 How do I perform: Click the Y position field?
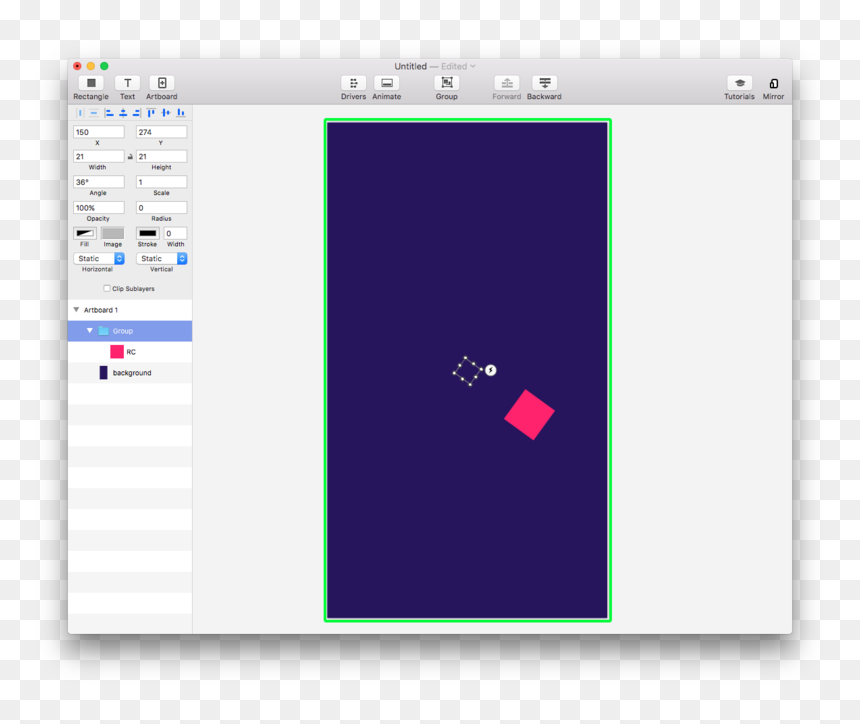161,132
